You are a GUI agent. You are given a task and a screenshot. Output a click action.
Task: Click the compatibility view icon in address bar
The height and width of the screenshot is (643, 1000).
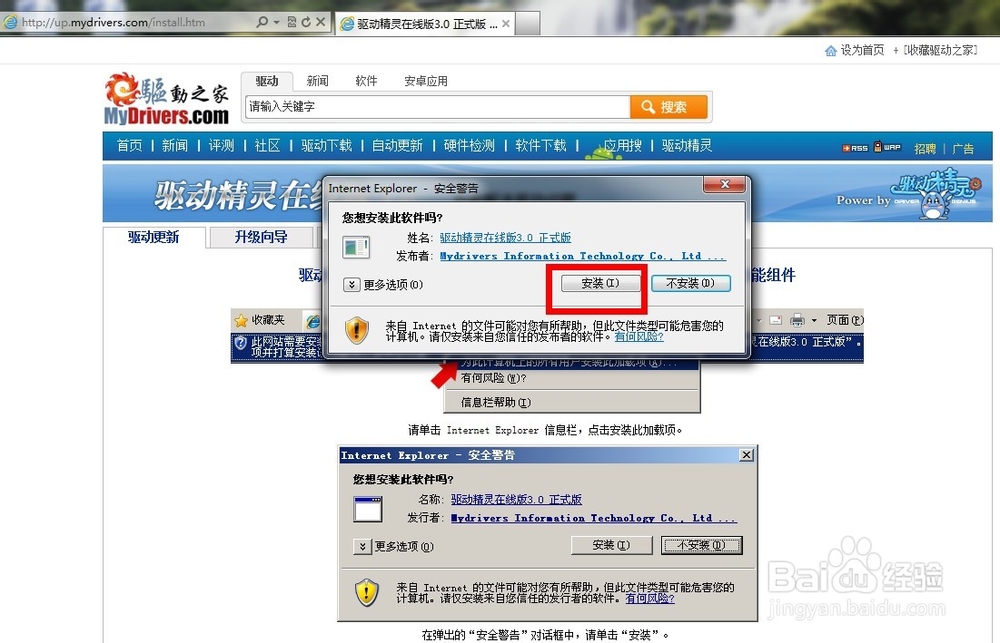[291, 22]
